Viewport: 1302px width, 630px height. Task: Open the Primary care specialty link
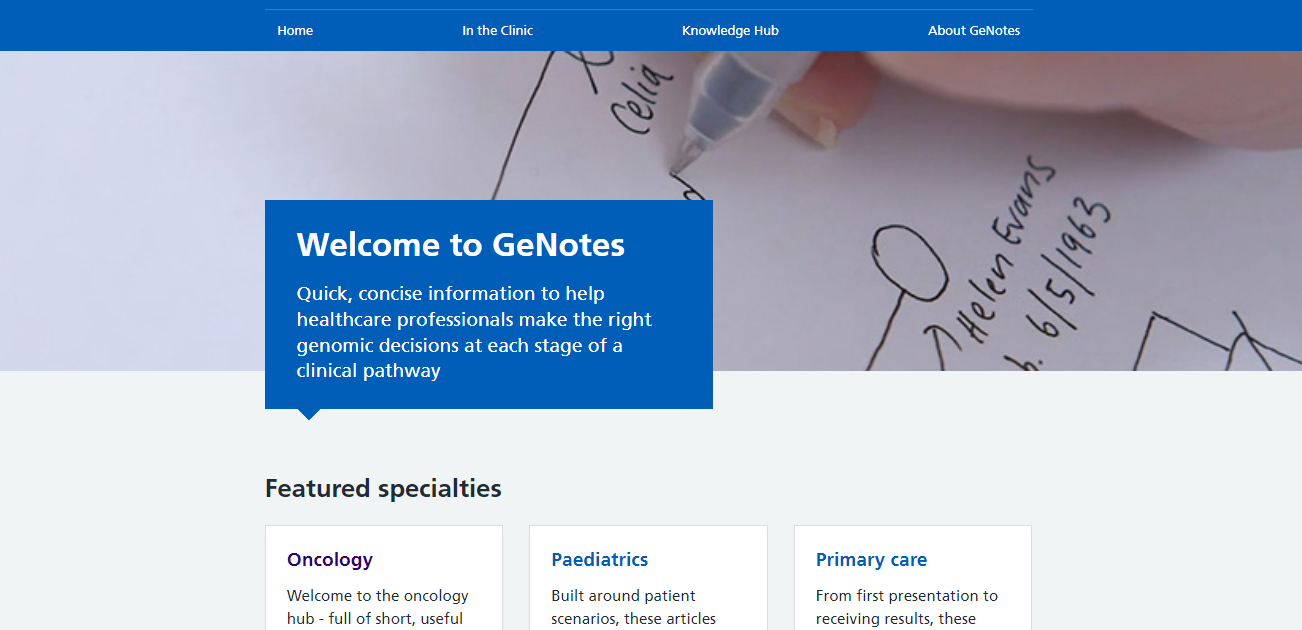pos(871,560)
